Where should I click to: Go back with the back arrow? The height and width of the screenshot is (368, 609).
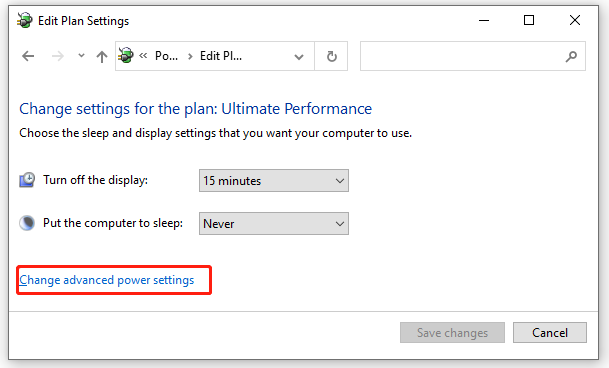[28, 56]
